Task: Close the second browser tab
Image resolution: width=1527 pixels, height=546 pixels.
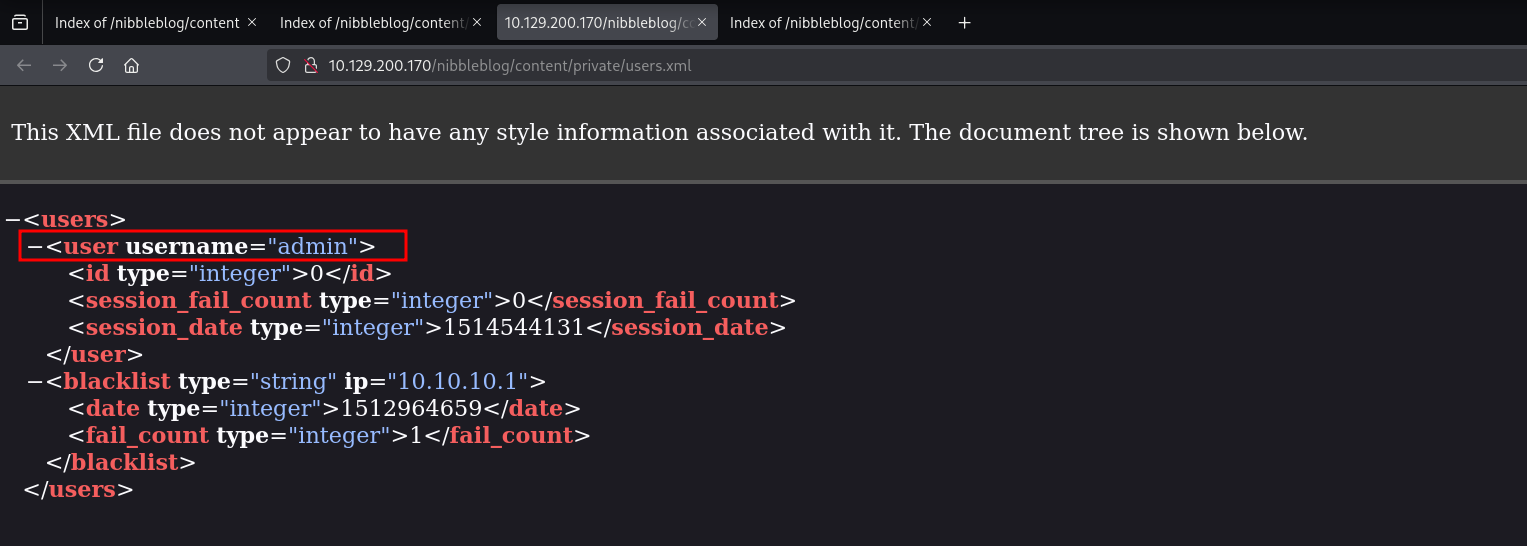Action: click(476, 22)
